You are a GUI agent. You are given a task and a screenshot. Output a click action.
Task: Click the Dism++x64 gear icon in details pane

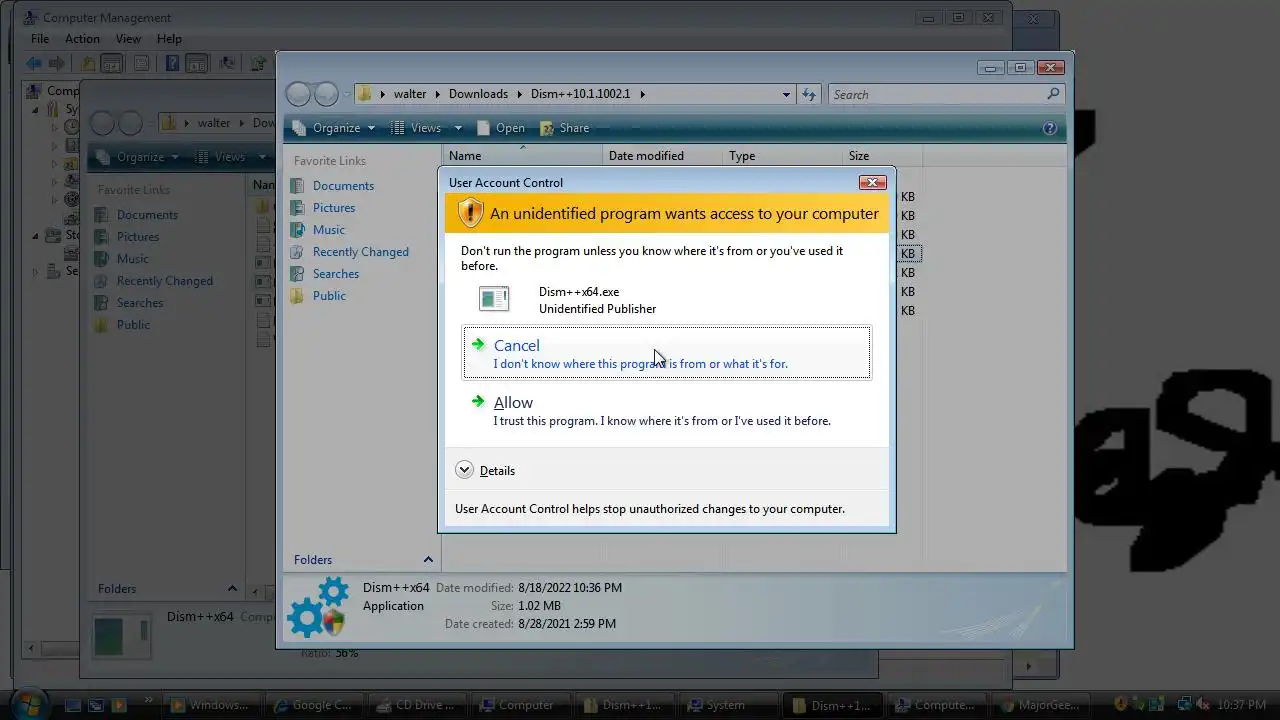[x=317, y=607]
